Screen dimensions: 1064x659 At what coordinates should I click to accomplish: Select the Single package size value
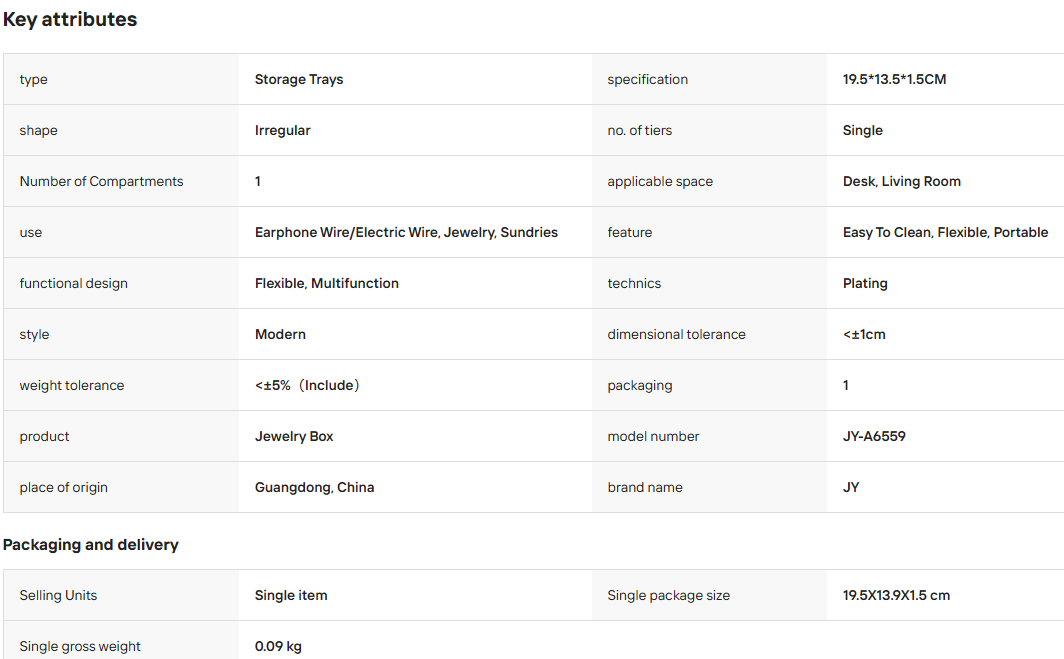pyautogui.click(x=896, y=595)
